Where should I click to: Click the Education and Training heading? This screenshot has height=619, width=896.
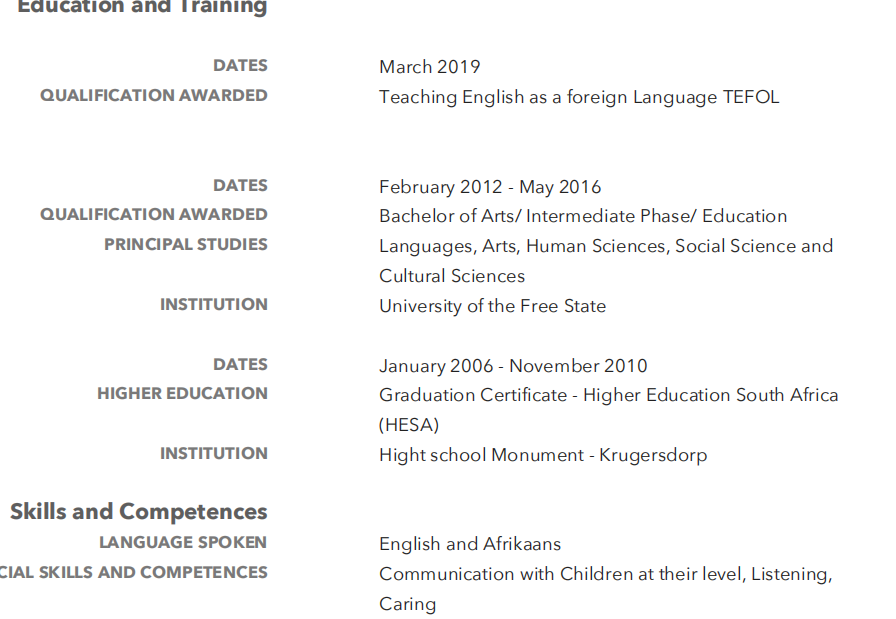(x=142, y=7)
